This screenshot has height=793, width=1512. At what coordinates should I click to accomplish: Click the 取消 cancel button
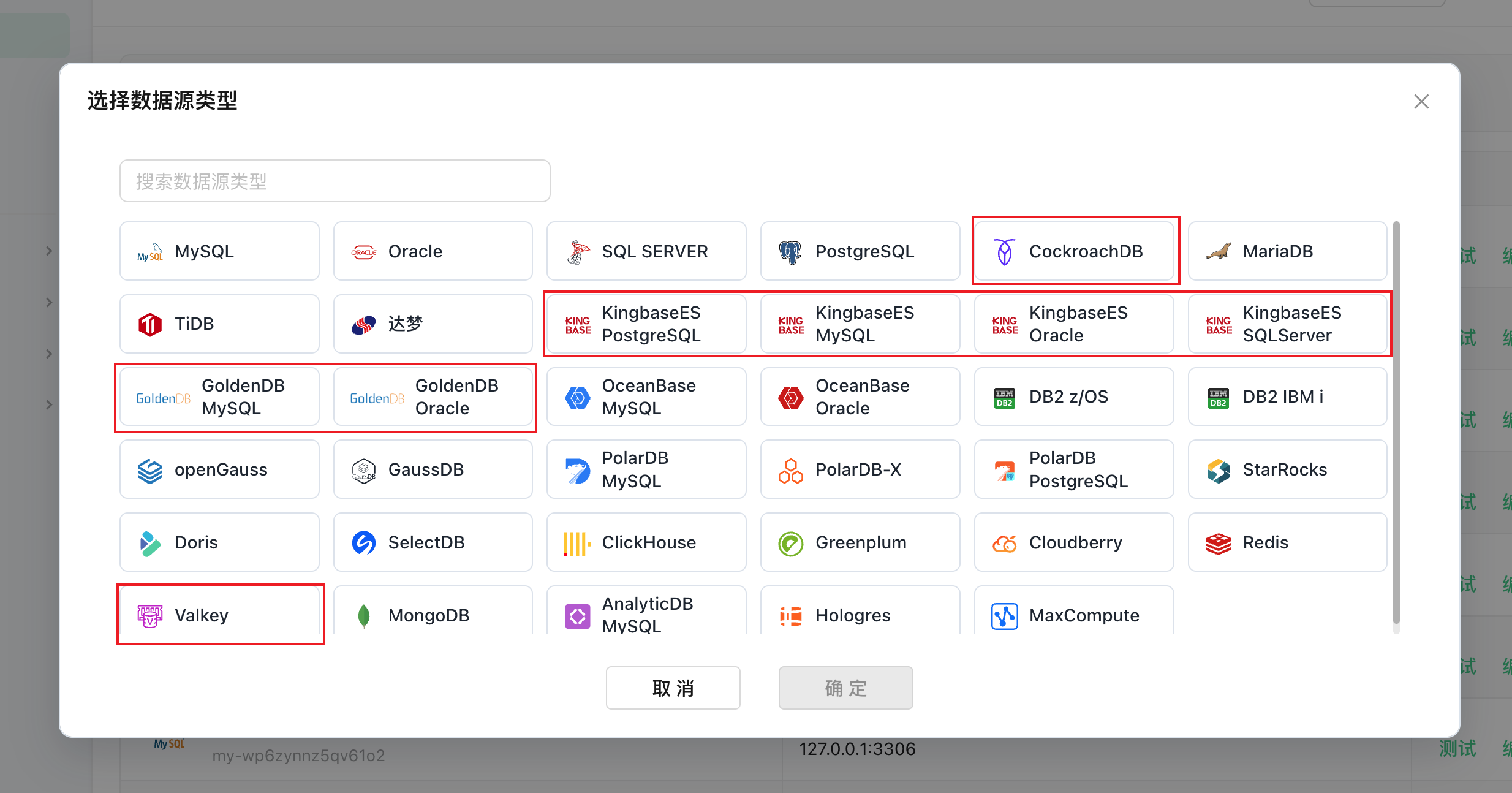point(673,688)
